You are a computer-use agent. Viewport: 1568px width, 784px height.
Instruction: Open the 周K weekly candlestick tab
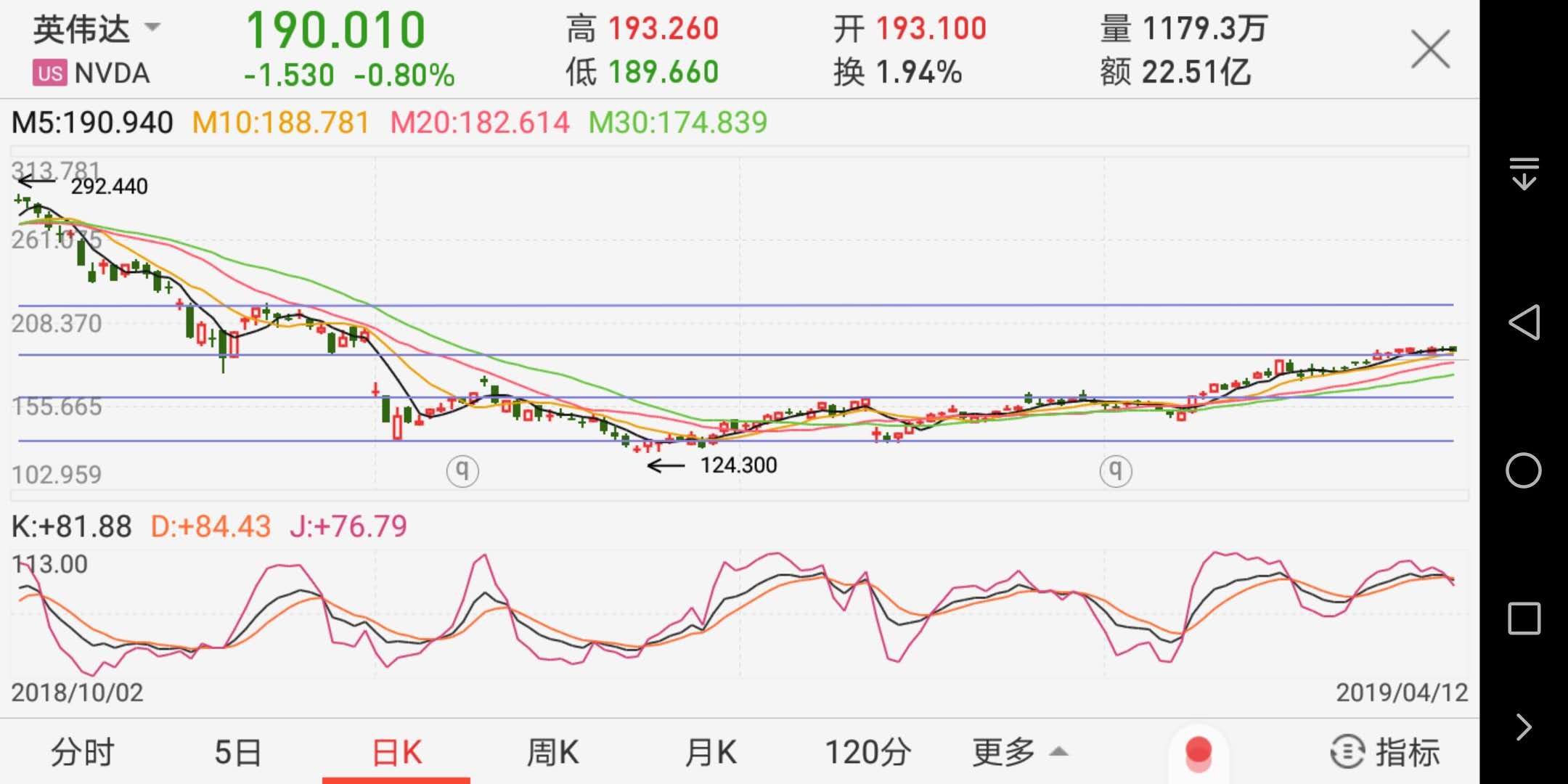click(x=552, y=752)
